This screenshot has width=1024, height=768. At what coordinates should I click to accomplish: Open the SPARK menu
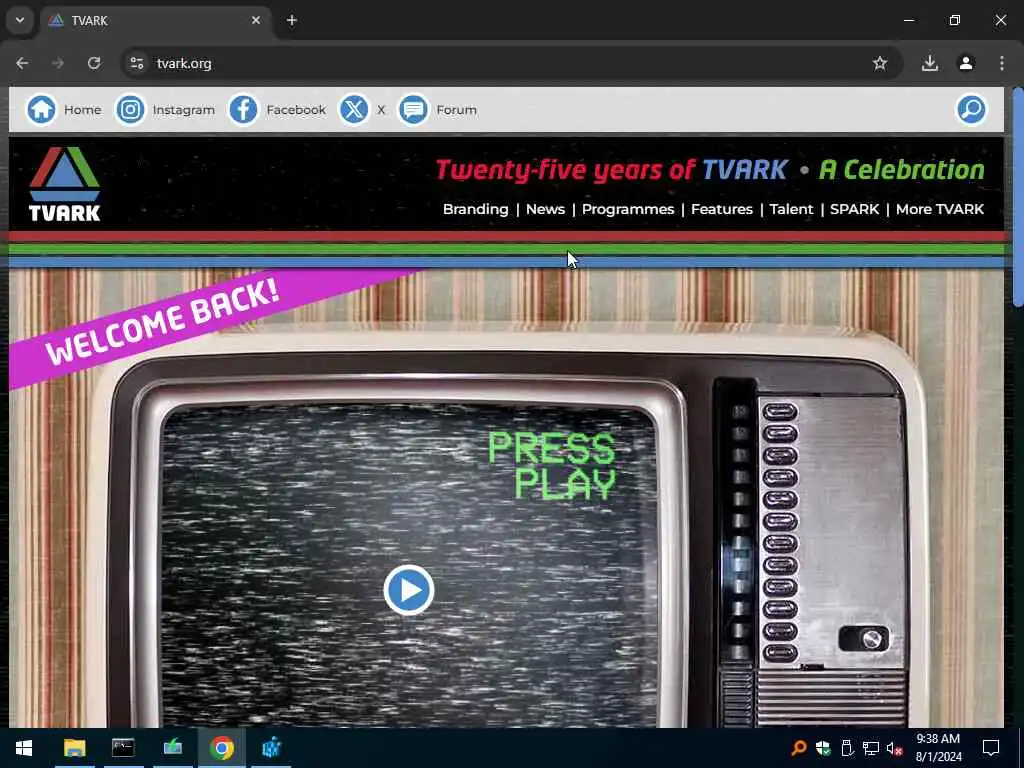pos(854,209)
